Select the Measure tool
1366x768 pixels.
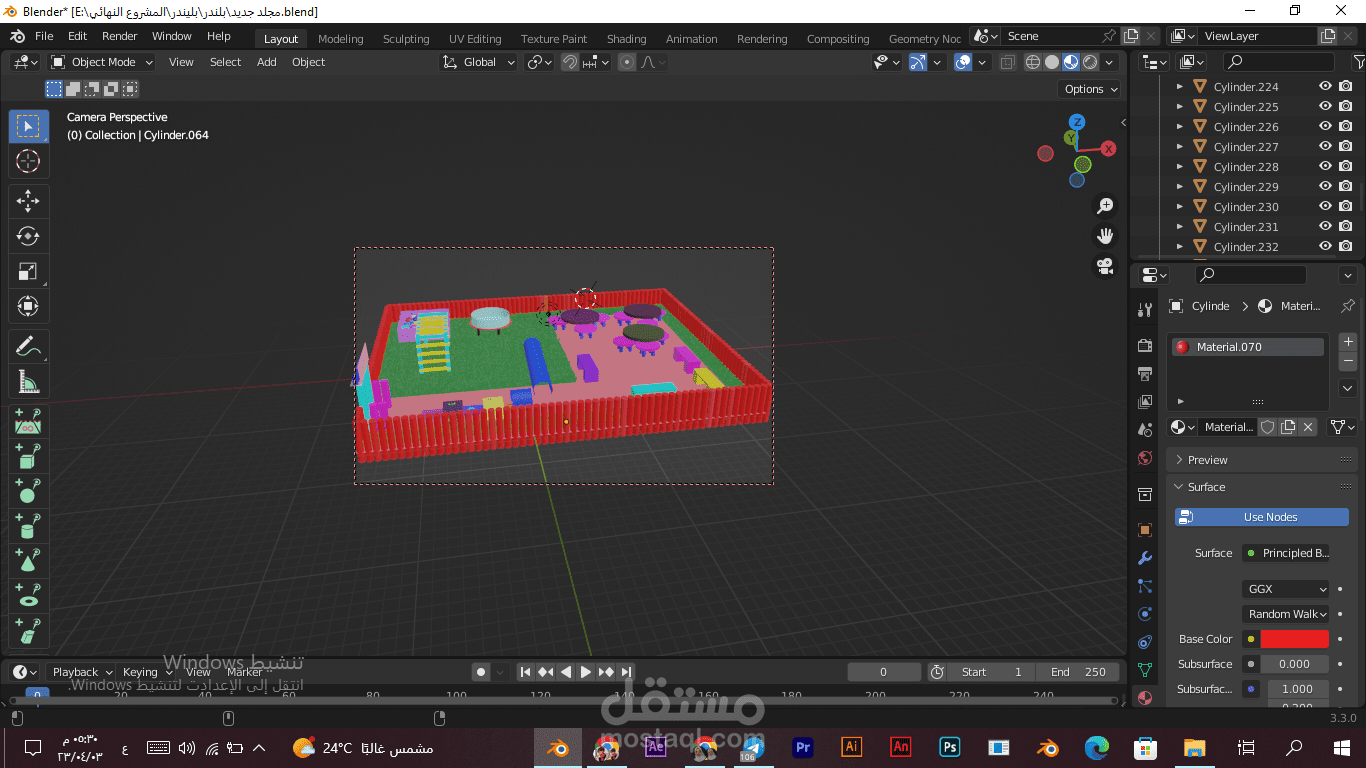point(28,382)
